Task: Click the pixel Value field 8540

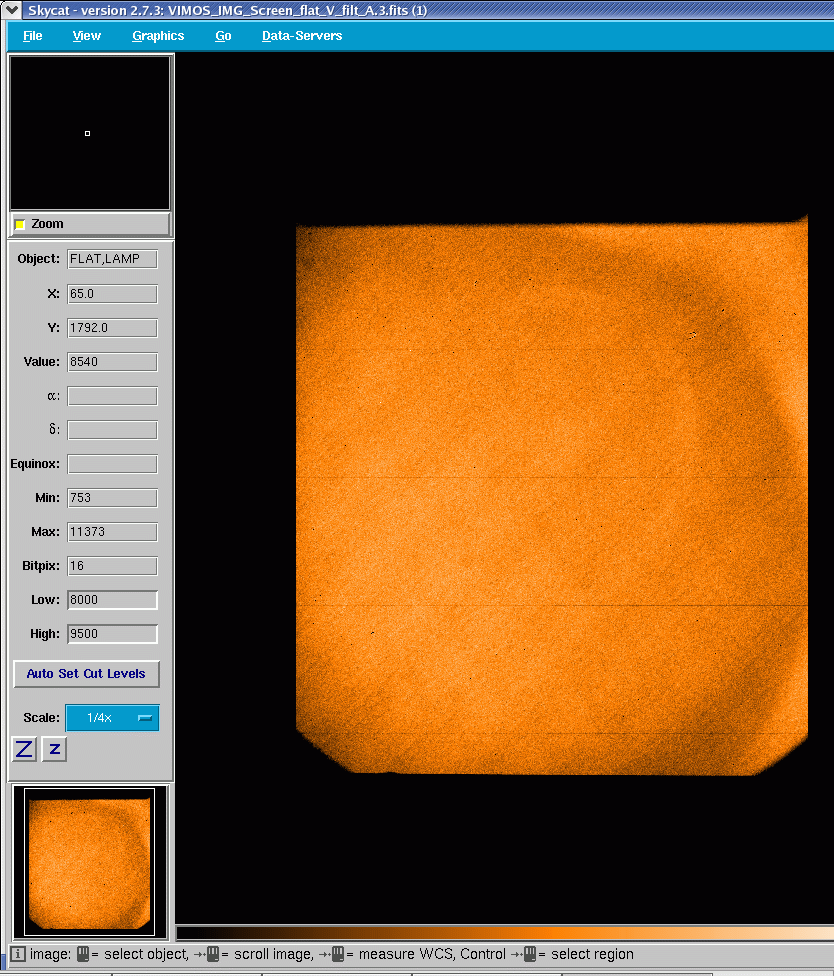Action: [x=113, y=362]
